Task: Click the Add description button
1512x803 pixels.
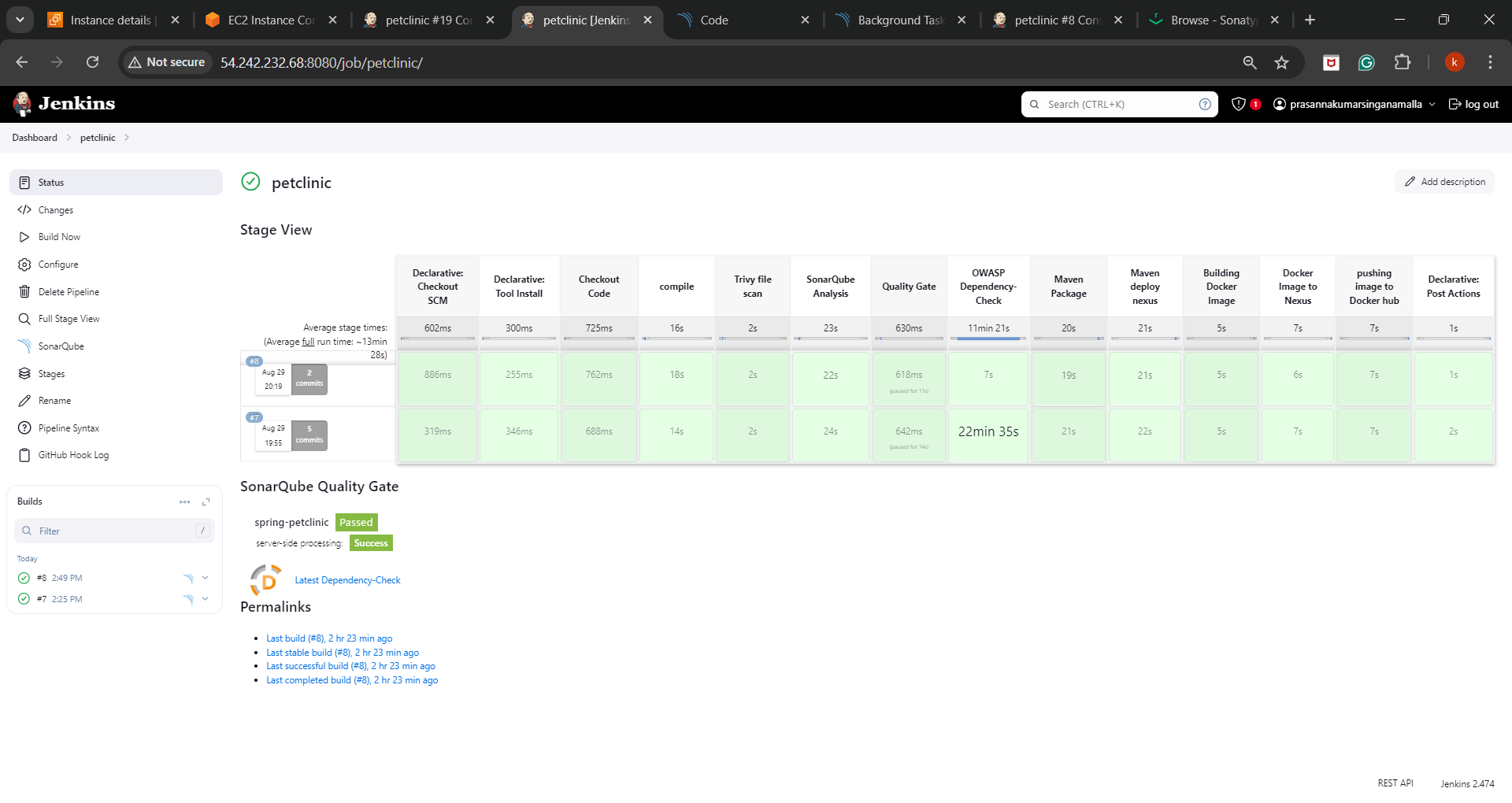Action: point(1444,182)
